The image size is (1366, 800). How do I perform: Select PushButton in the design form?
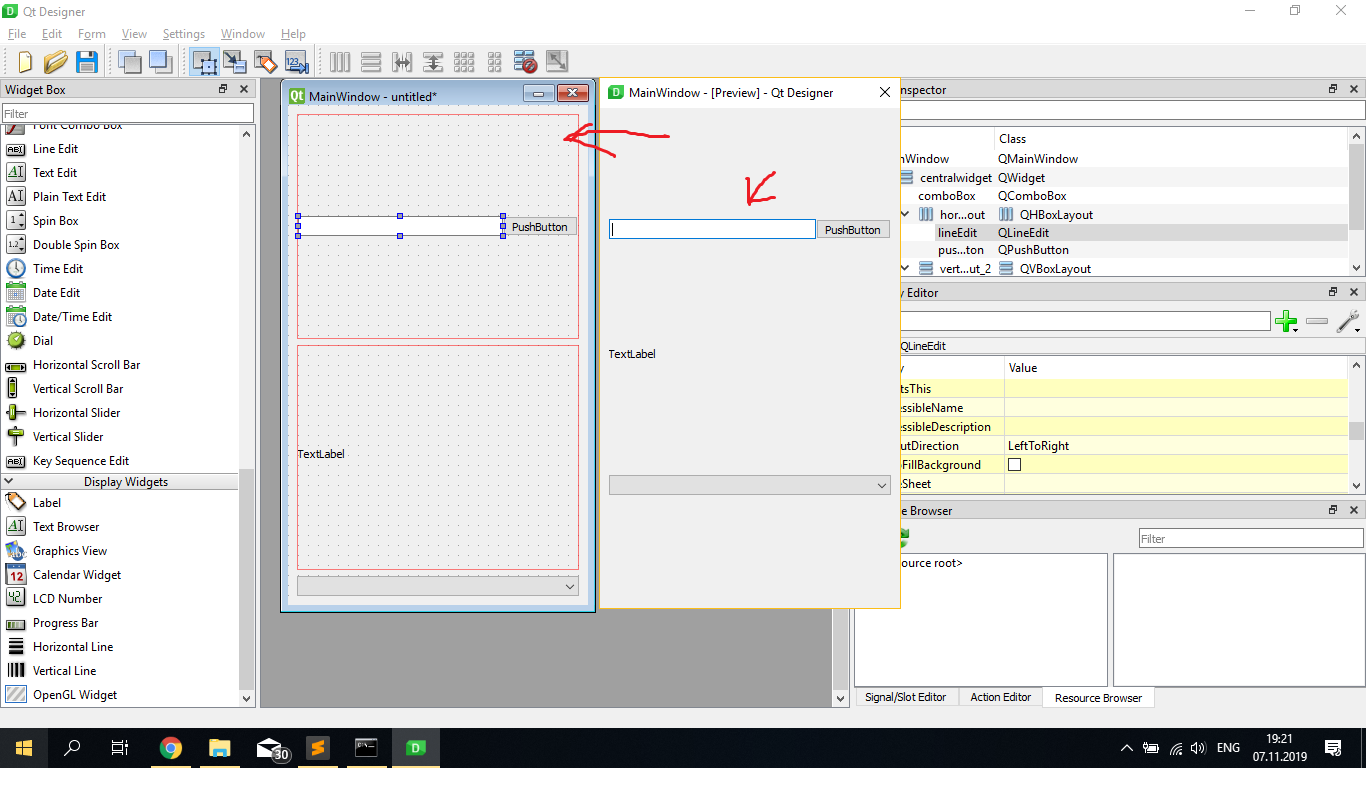pyautogui.click(x=540, y=227)
